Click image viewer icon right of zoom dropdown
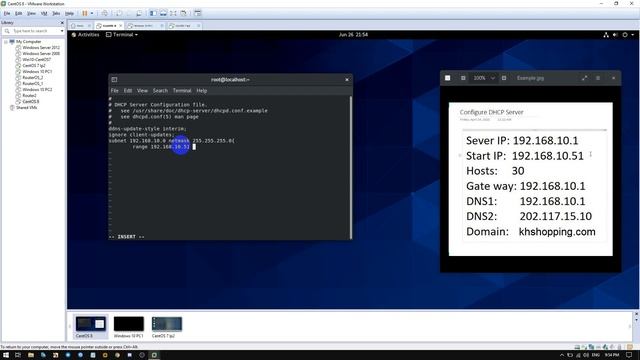The height and width of the screenshot is (360, 640). (x=504, y=78)
